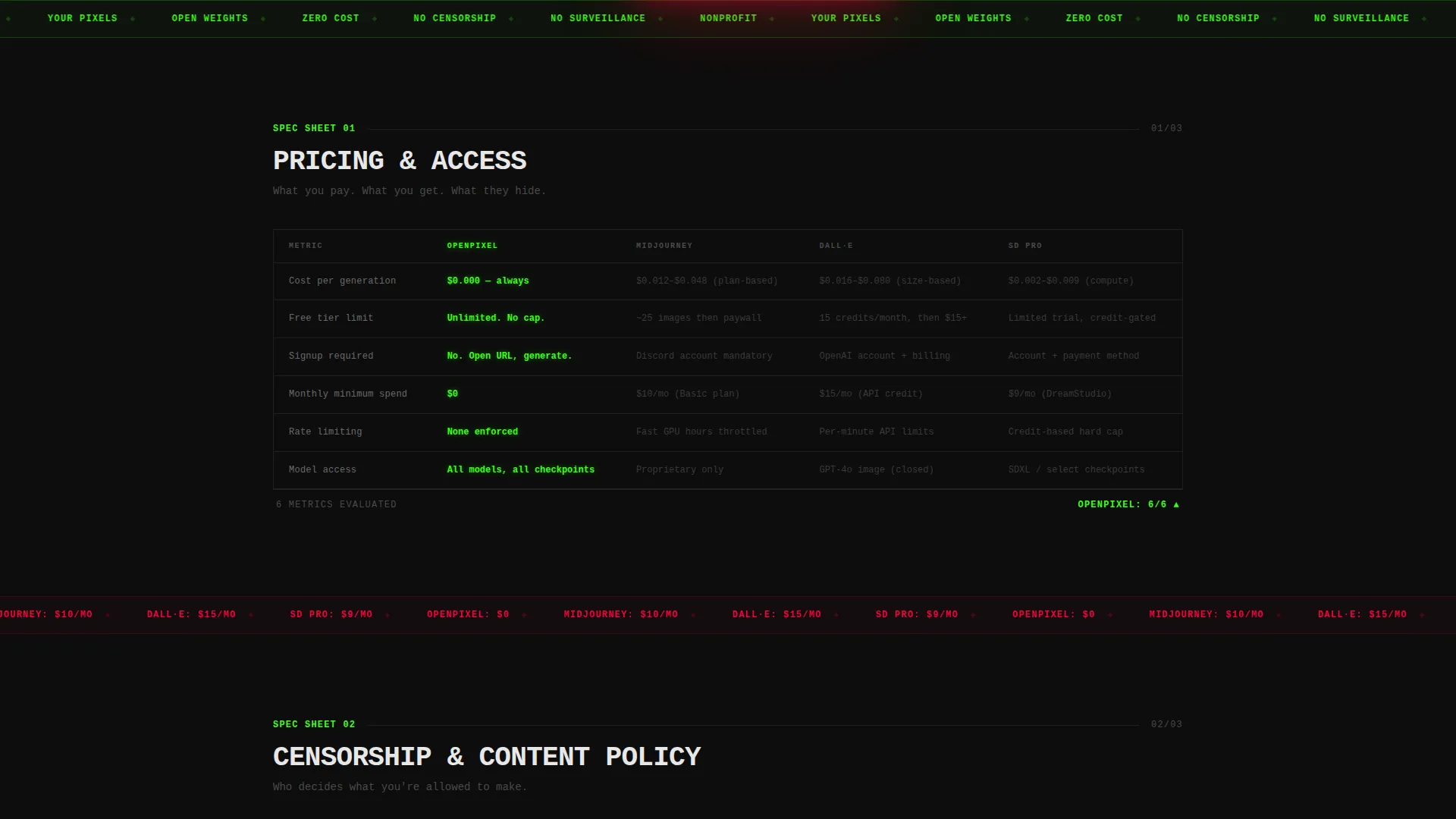Click the CENSORSHIP & CONTENT POLICY heading
The height and width of the screenshot is (819, 1456).
[487, 757]
